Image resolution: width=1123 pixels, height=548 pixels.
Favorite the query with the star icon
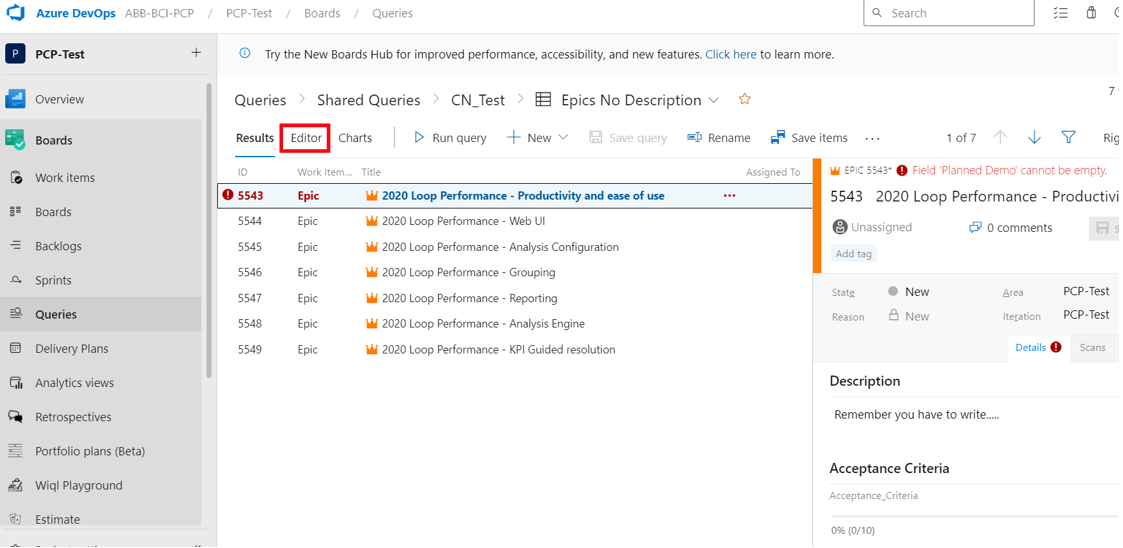[745, 100]
